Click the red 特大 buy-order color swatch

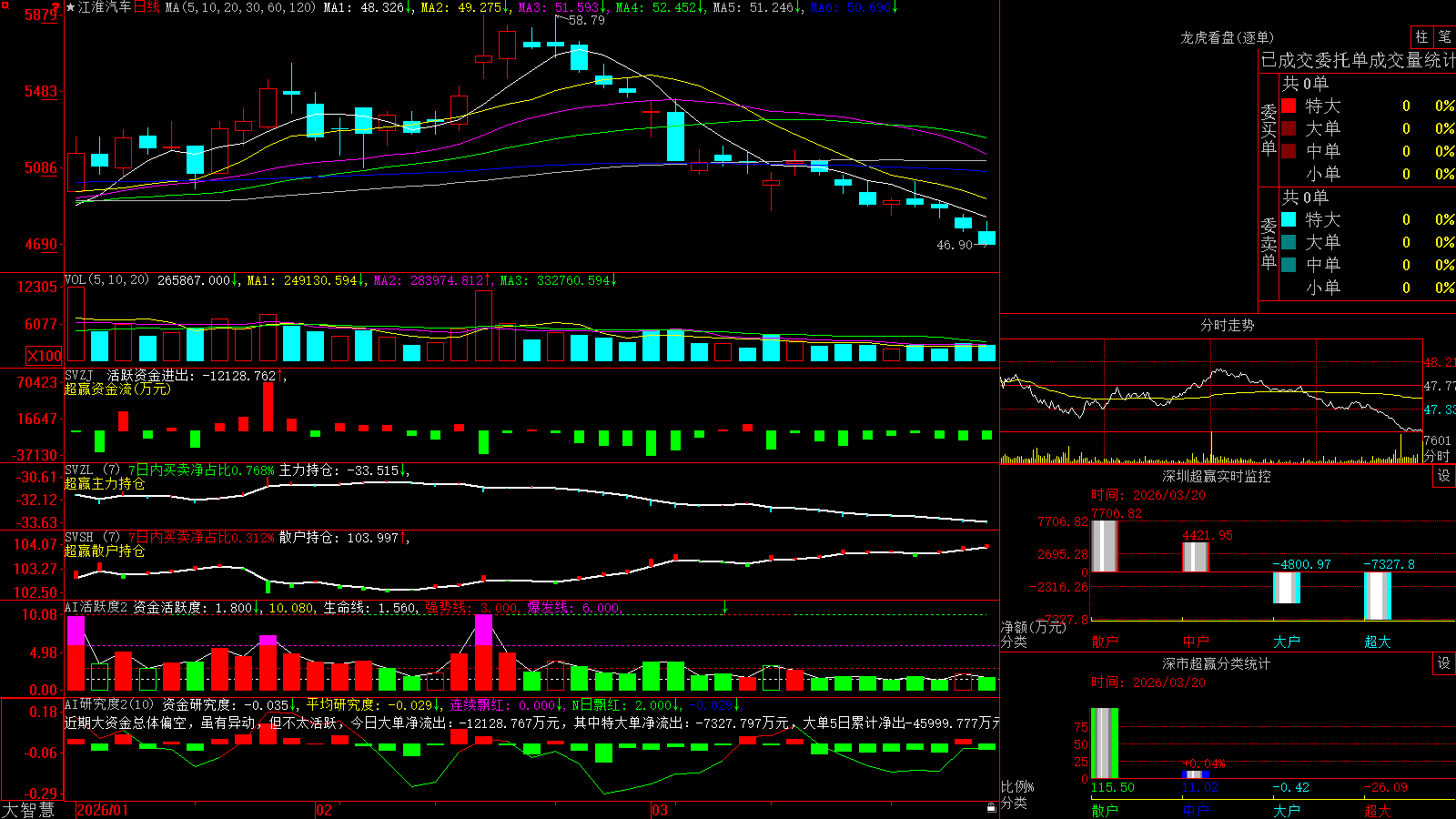[1289, 106]
